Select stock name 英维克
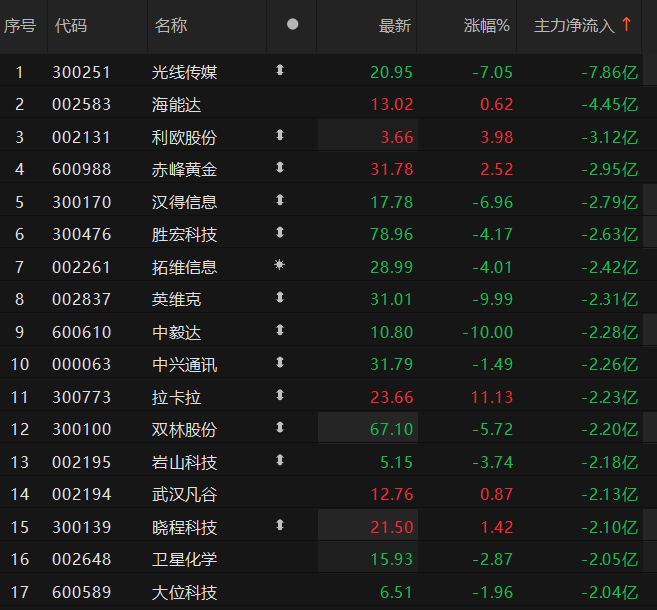This screenshot has height=610, width=657. point(176,300)
